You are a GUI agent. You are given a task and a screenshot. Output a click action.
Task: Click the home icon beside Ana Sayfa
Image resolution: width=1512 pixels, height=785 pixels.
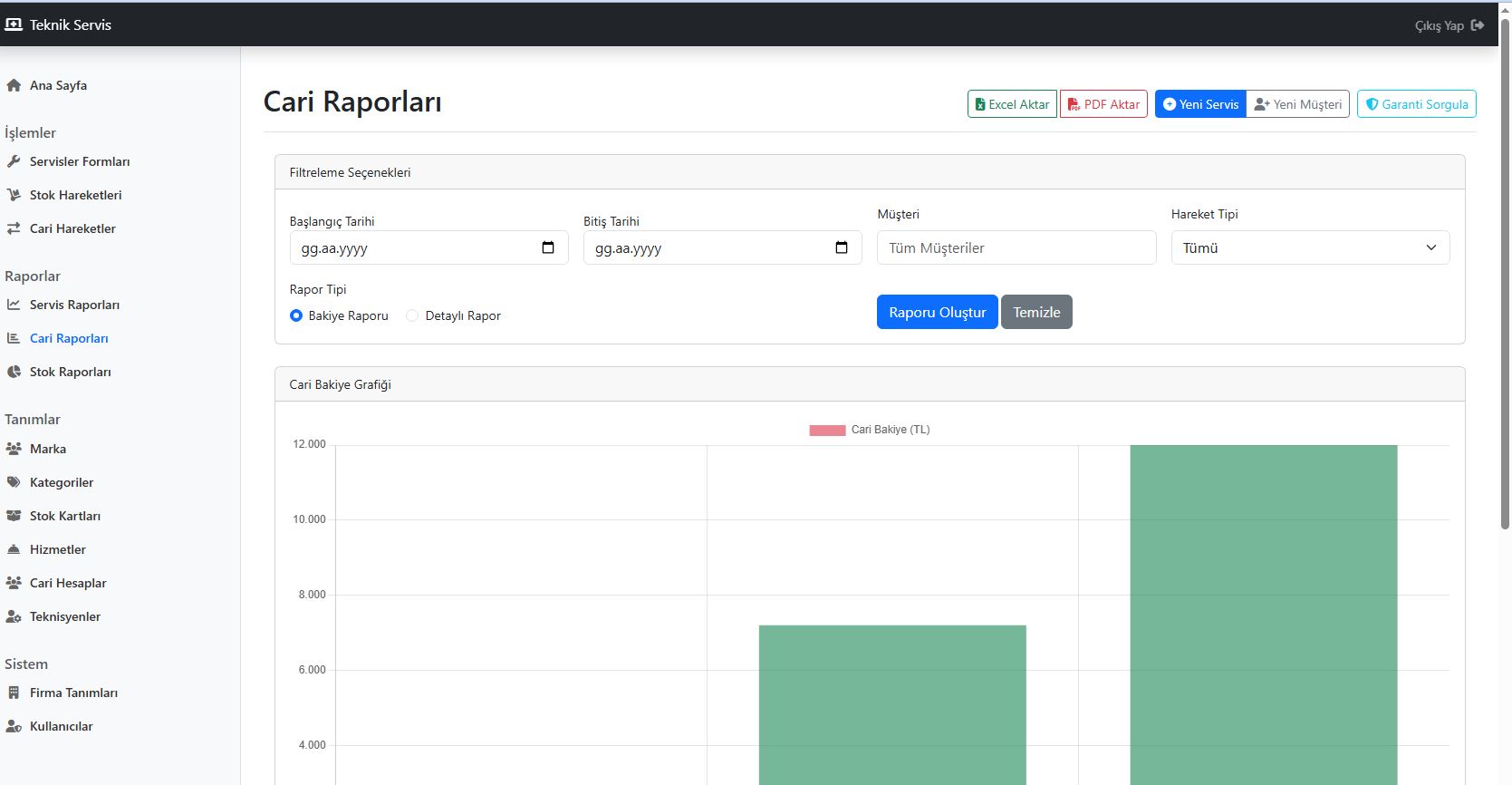point(14,85)
